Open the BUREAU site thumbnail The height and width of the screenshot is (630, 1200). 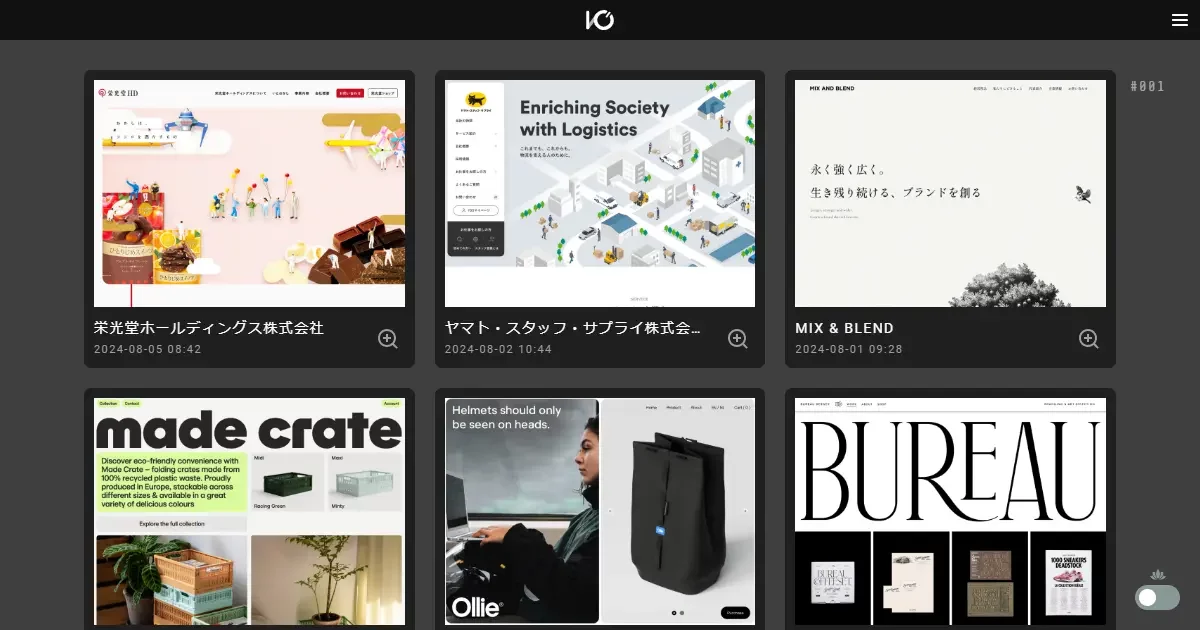click(x=950, y=511)
